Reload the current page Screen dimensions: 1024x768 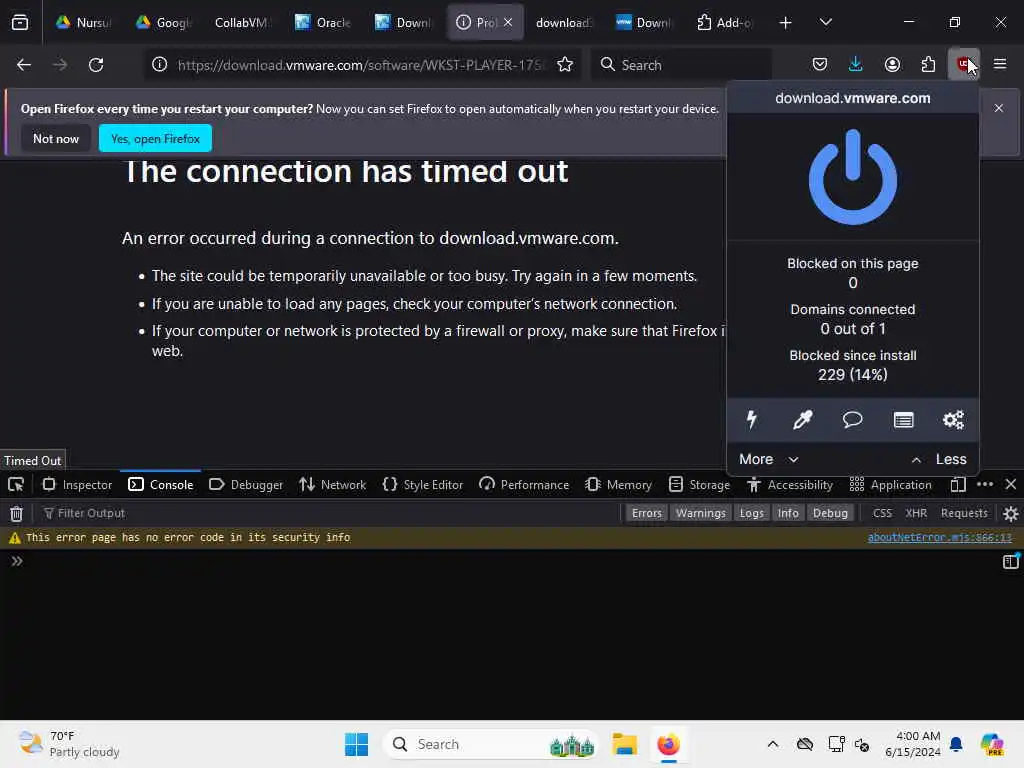96,64
